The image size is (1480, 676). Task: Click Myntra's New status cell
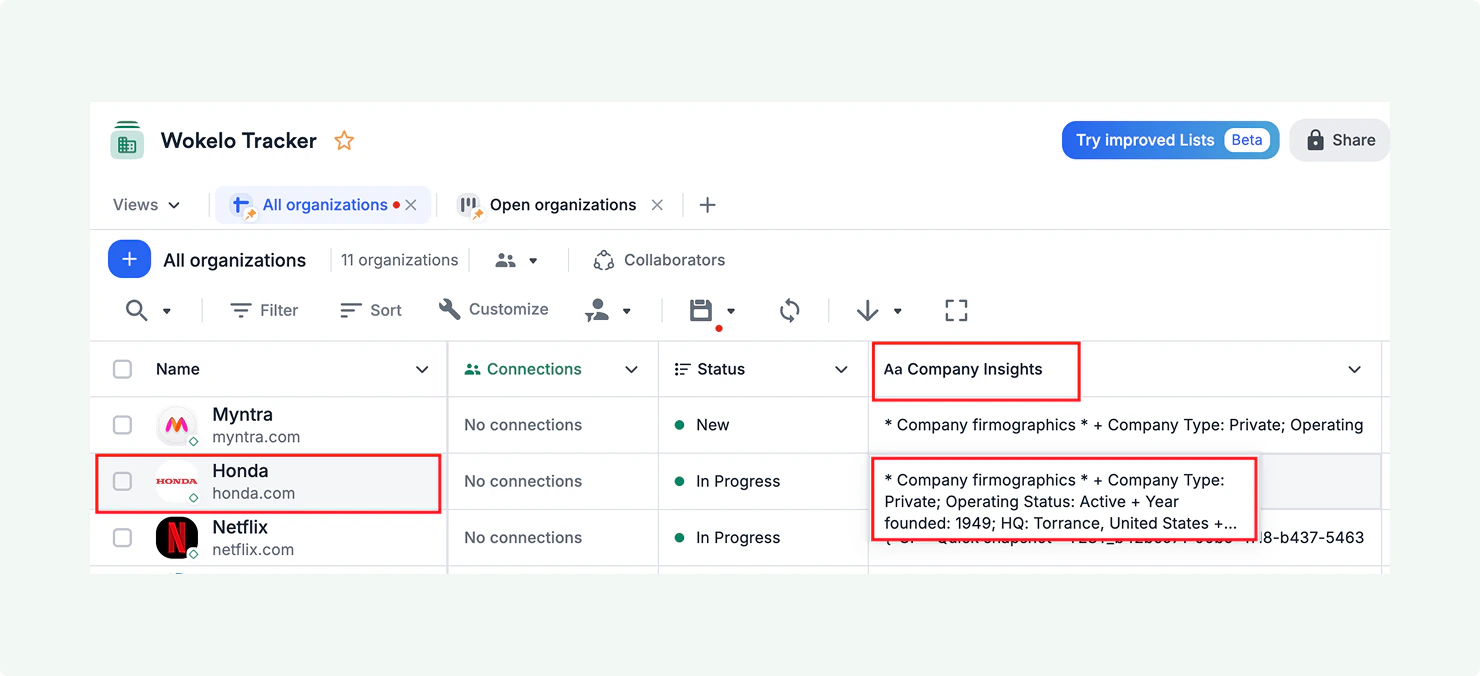(763, 425)
